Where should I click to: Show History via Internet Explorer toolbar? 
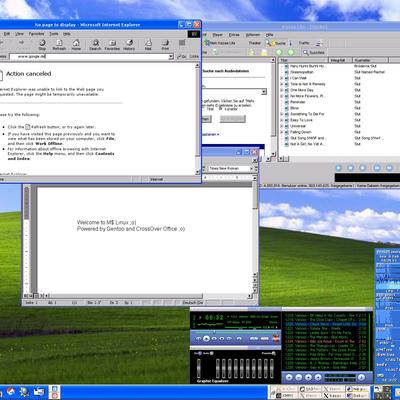point(129,45)
